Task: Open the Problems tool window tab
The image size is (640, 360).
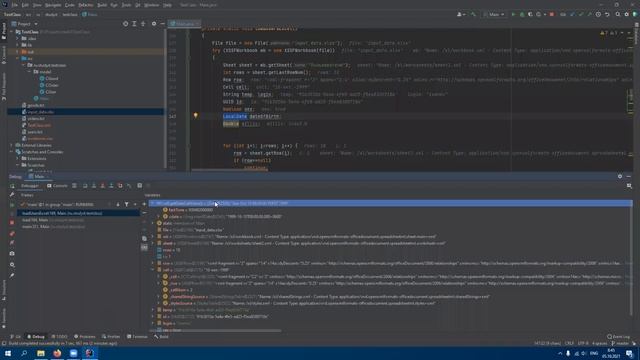Action: 84,337
